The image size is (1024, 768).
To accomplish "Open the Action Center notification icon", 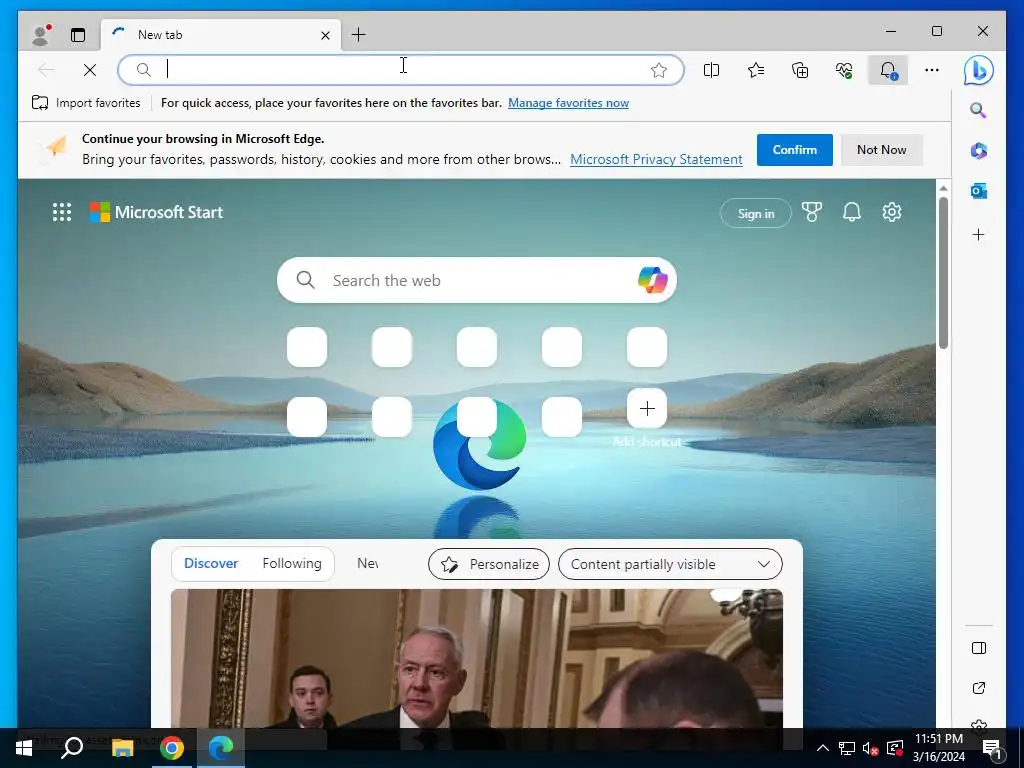I will point(991,748).
